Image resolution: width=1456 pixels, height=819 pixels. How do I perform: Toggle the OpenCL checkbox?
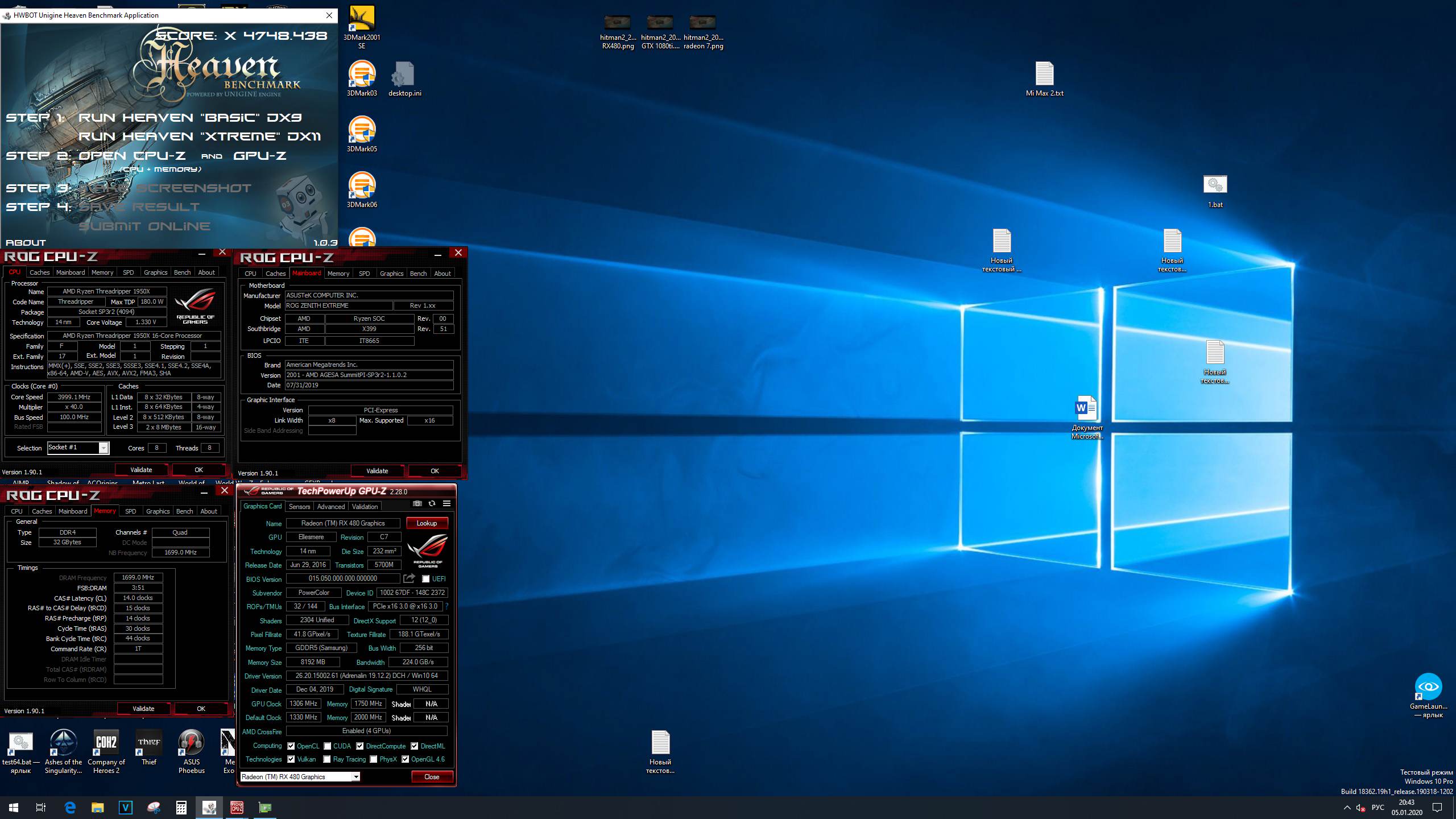click(x=291, y=746)
